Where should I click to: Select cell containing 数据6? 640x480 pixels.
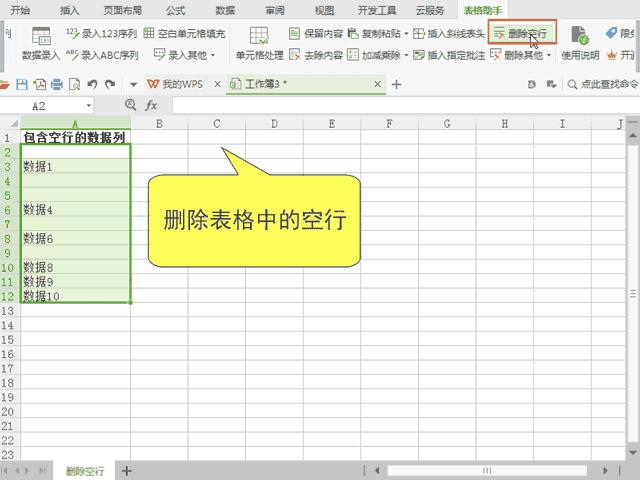point(76,238)
